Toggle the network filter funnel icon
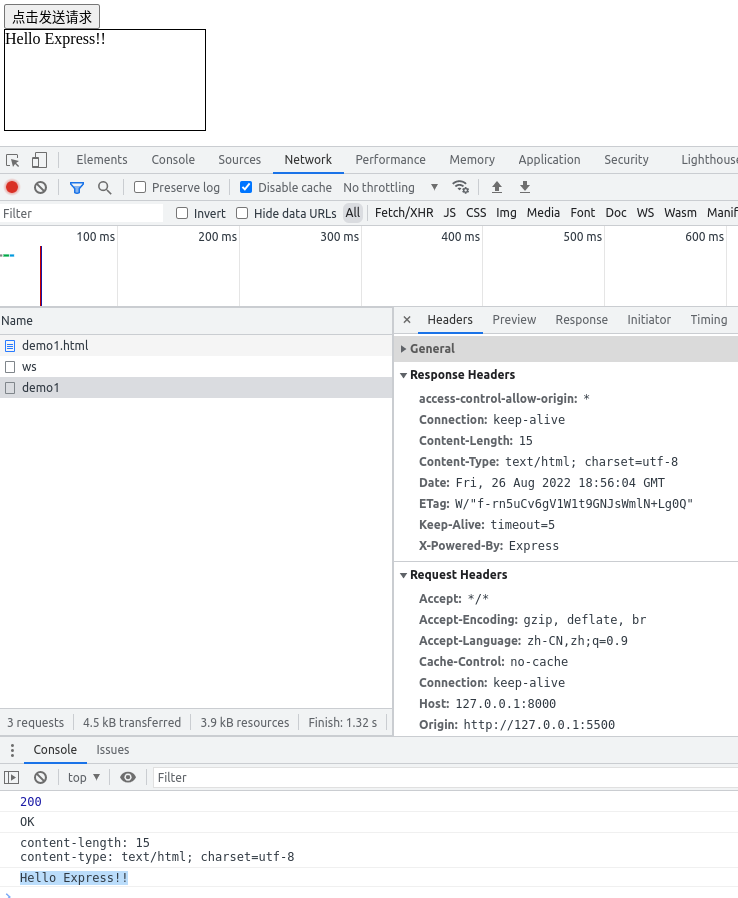The width and height of the screenshot is (738, 898). (x=77, y=187)
